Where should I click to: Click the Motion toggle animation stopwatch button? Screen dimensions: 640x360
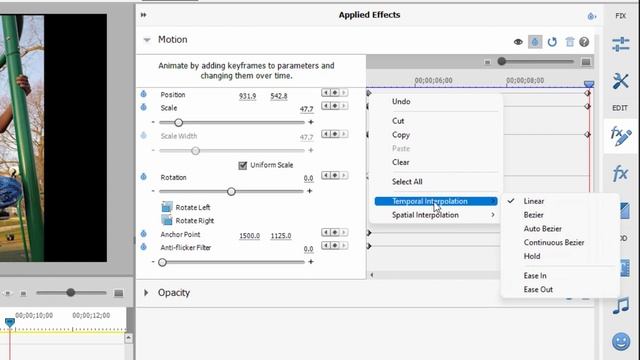[x=535, y=42]
